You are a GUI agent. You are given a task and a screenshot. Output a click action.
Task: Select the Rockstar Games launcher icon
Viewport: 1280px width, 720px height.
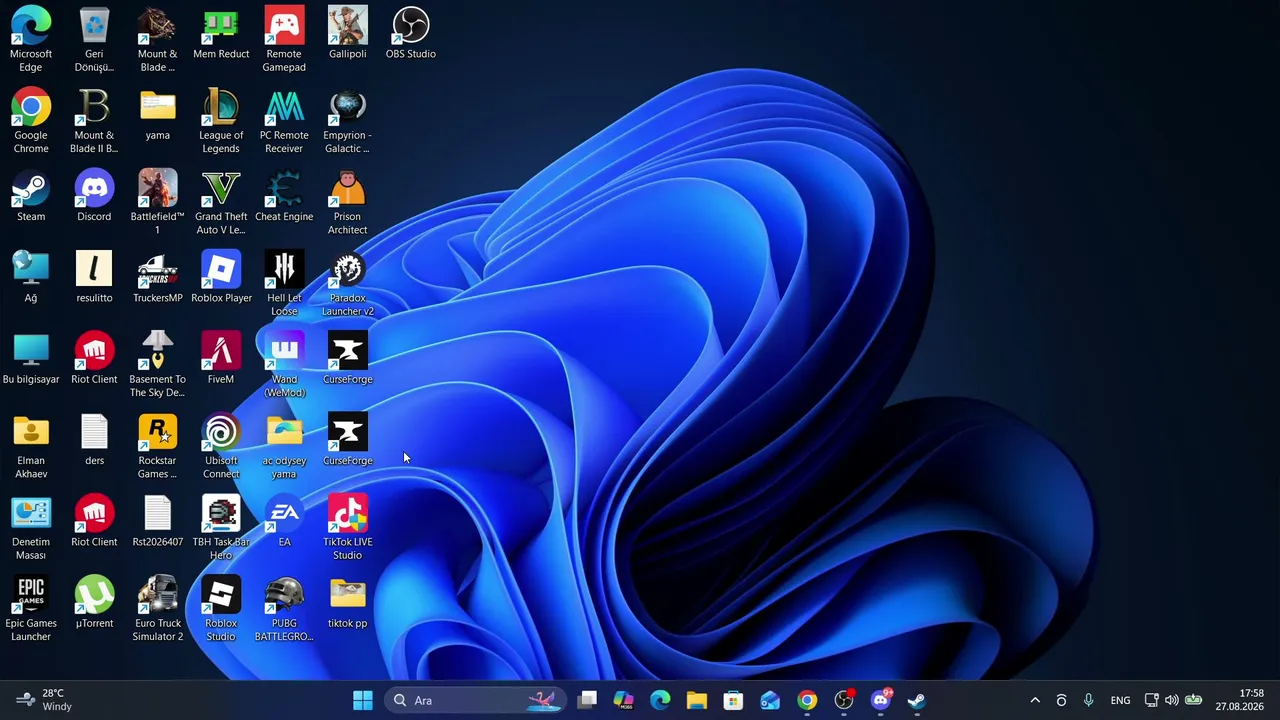pos(157,446)
